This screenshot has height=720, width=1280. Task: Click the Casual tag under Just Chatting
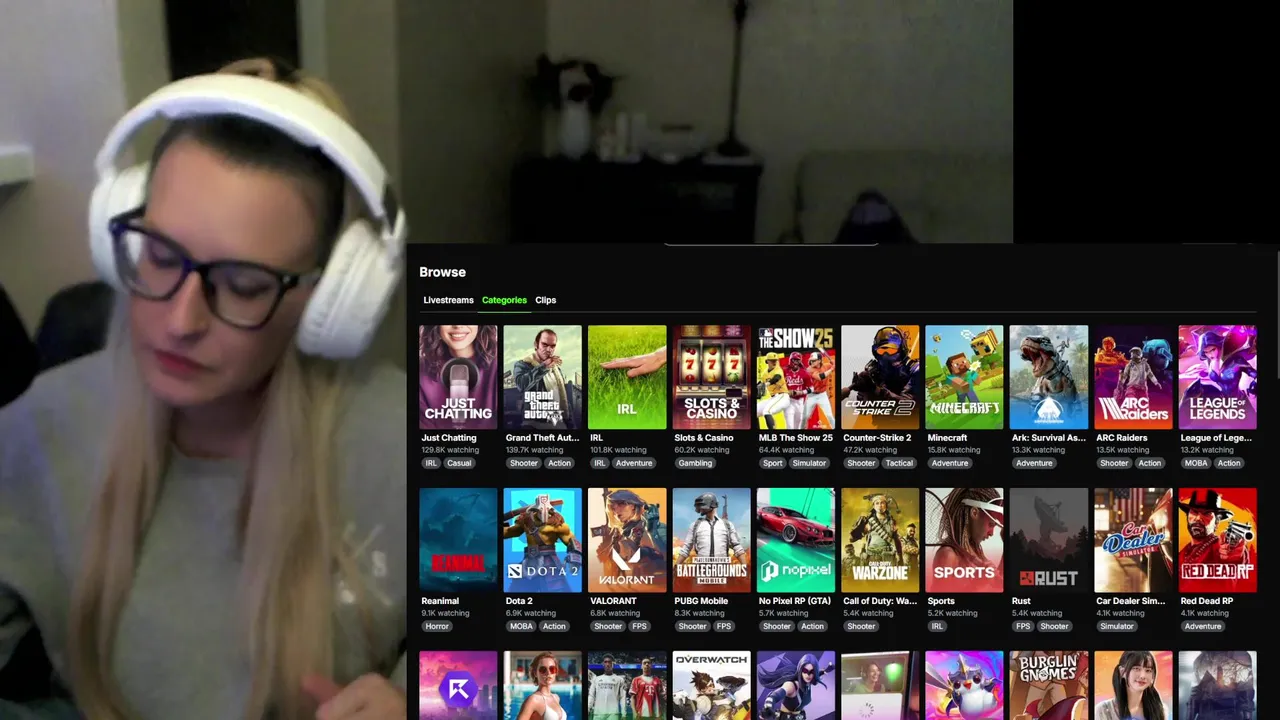point(459,463)
